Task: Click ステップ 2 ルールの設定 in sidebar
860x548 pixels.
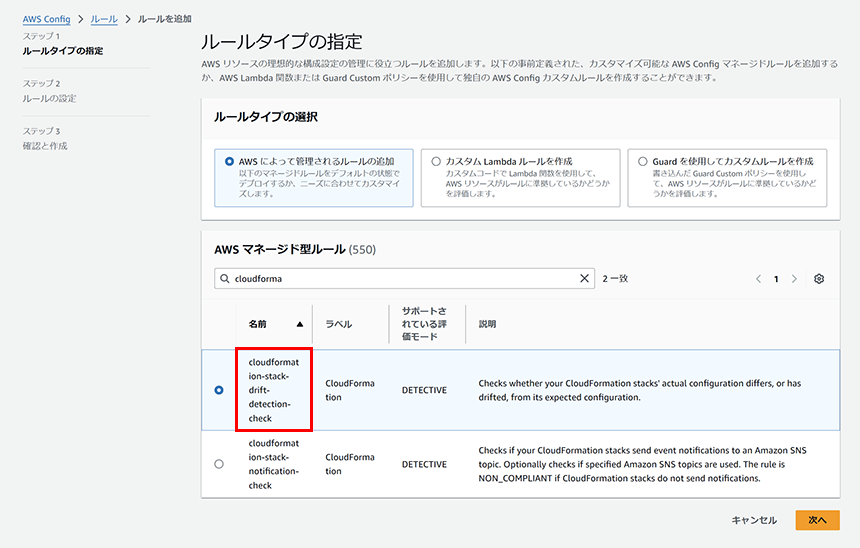Action: (49, 91)
